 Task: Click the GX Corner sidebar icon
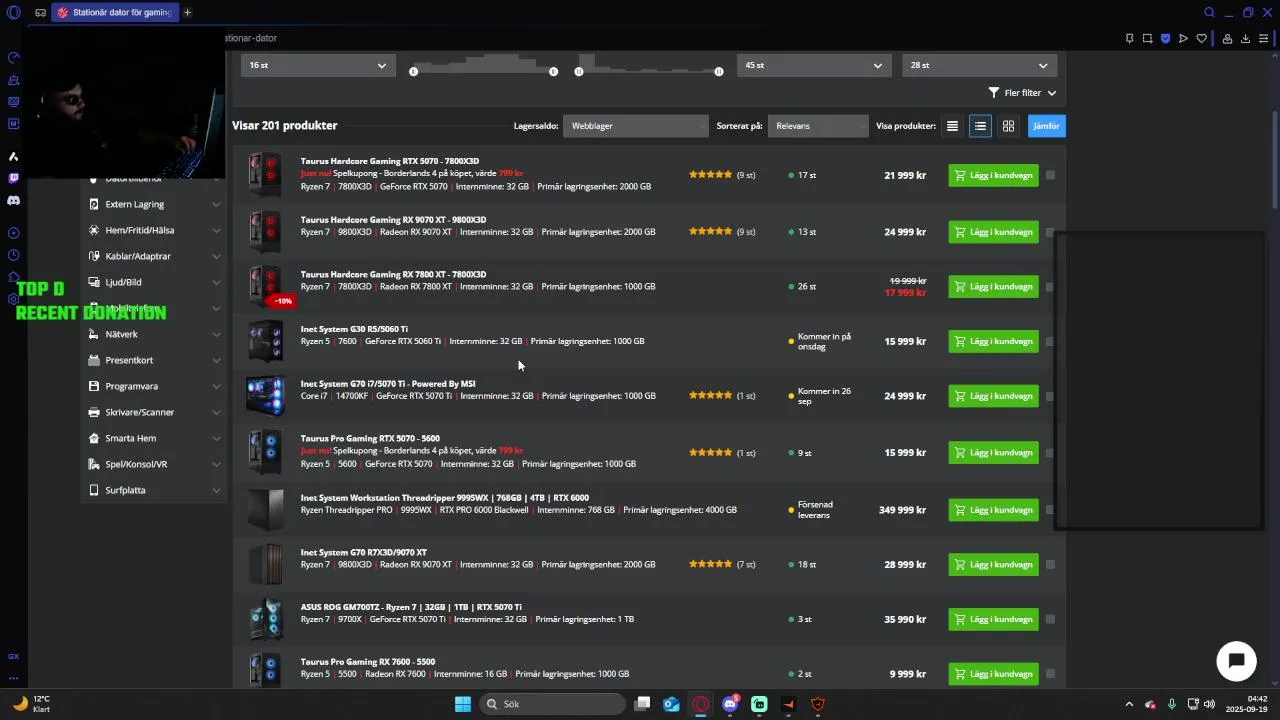point(13,656)
